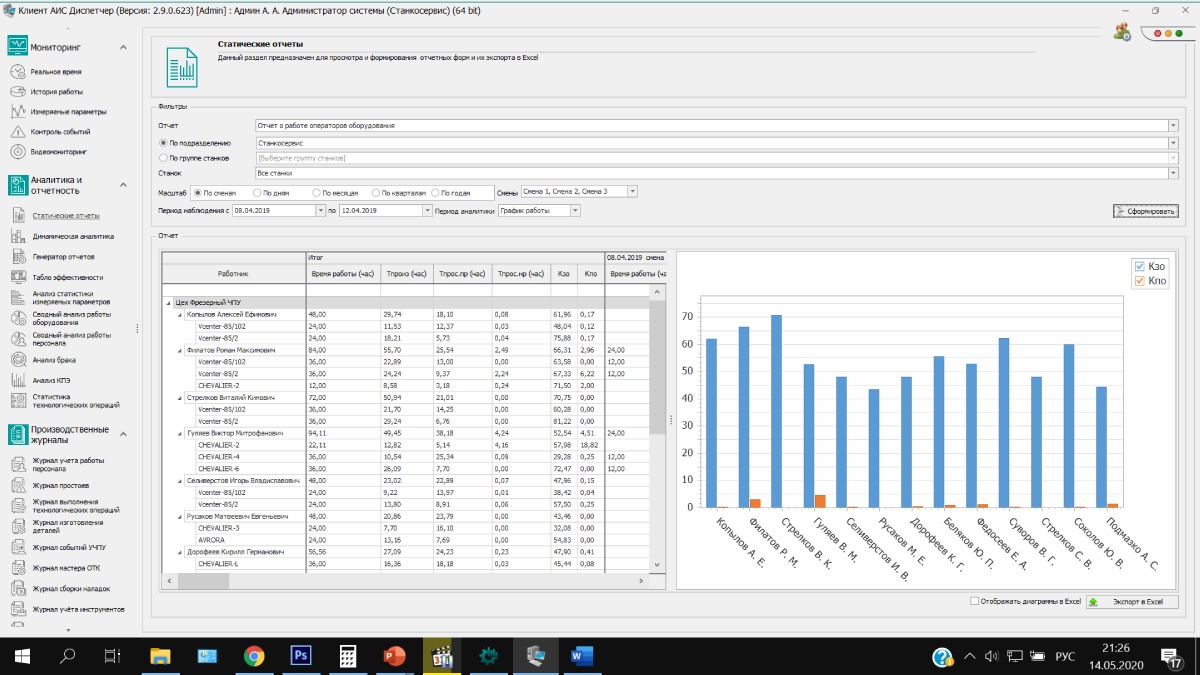Open the user settings icon near the title bar
Viewport: 1200px width, 675px height.
1122,32
